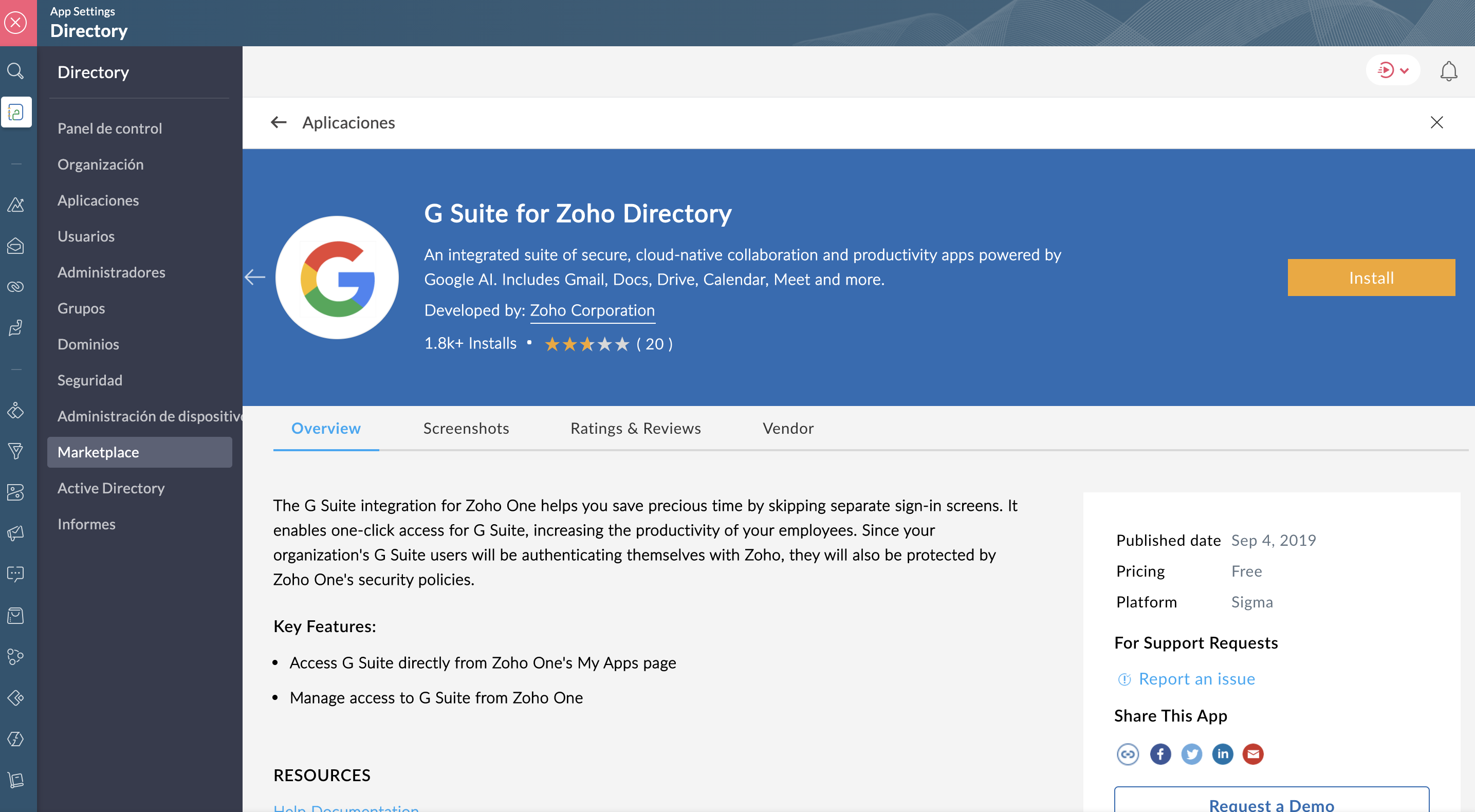Screen dimensions: 1475x812
Task: Click Report an issue link
Action: click(x=1196, y=678)
